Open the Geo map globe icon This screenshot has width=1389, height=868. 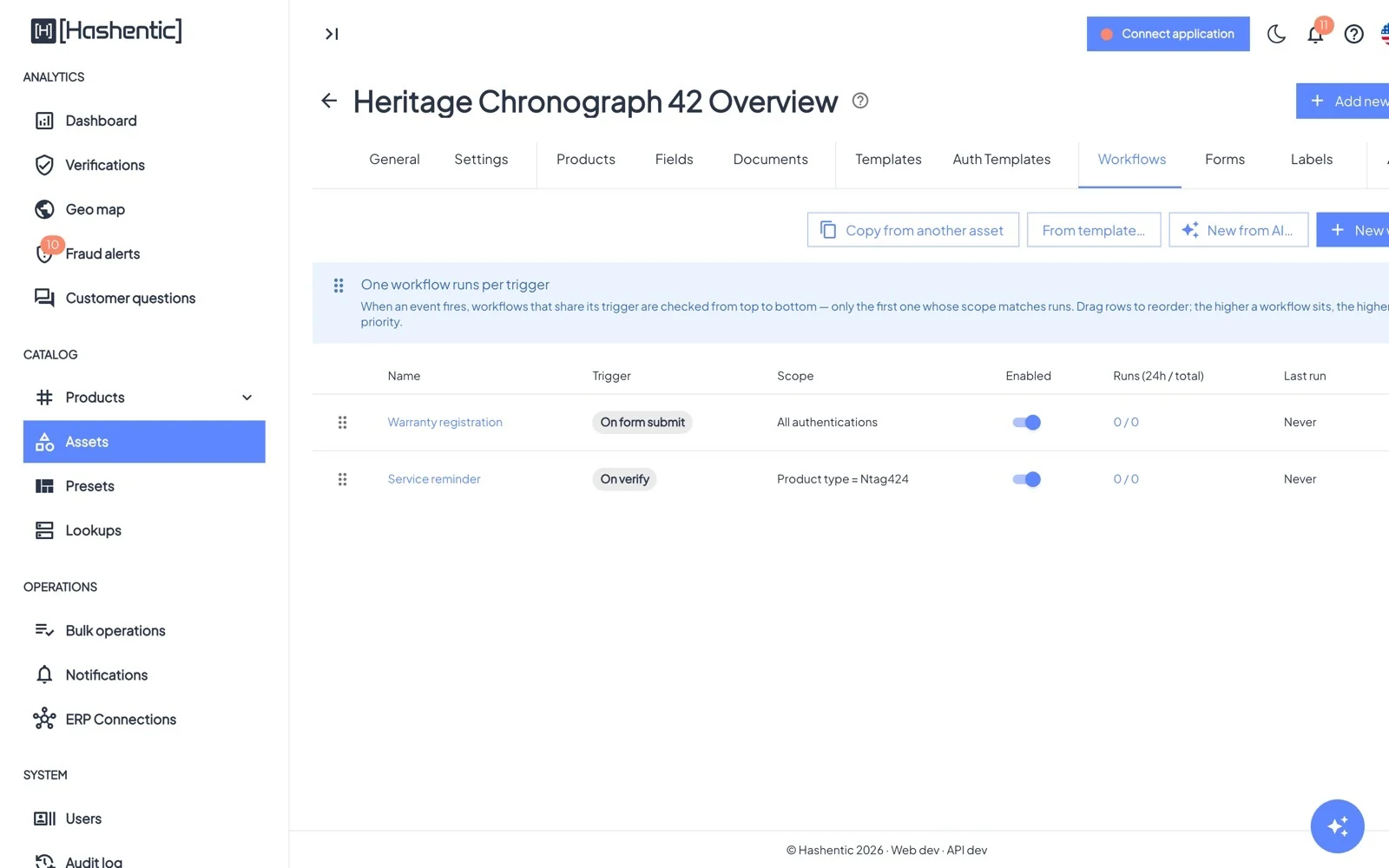coord(44,209)
